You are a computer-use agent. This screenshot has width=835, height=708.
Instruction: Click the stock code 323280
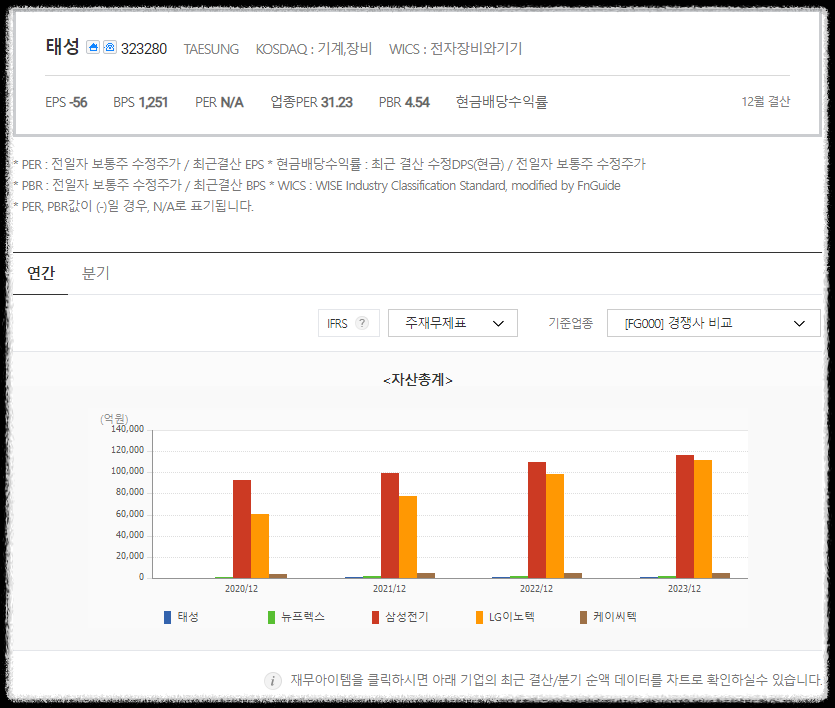point(144,49)
